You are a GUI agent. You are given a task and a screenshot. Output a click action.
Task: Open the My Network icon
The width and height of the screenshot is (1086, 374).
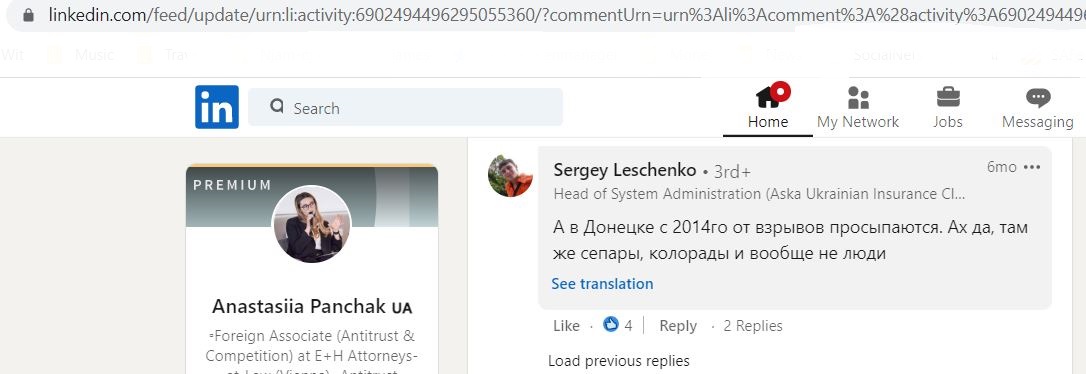pos(858,98)
